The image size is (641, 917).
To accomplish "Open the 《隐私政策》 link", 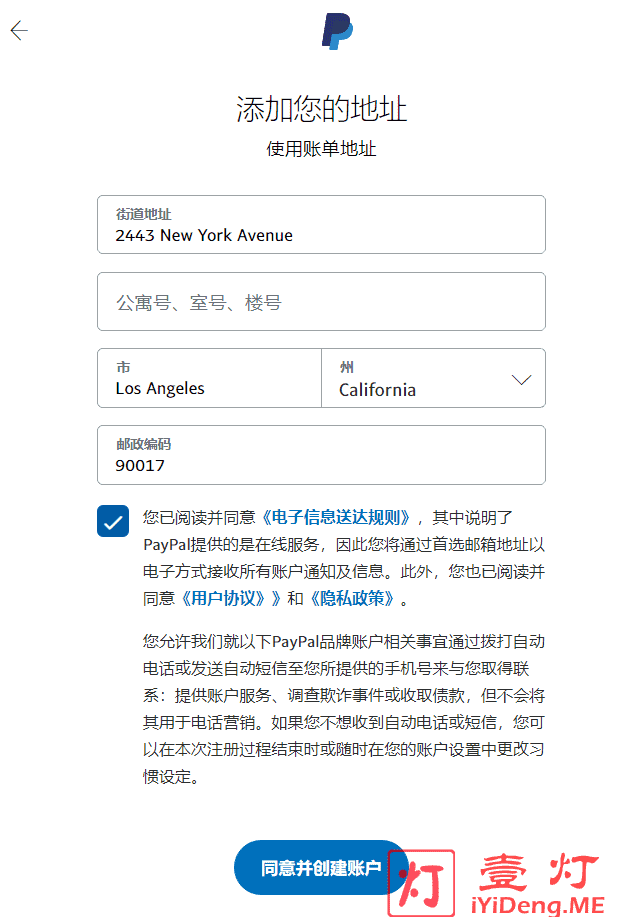I will tap(351, 598).
